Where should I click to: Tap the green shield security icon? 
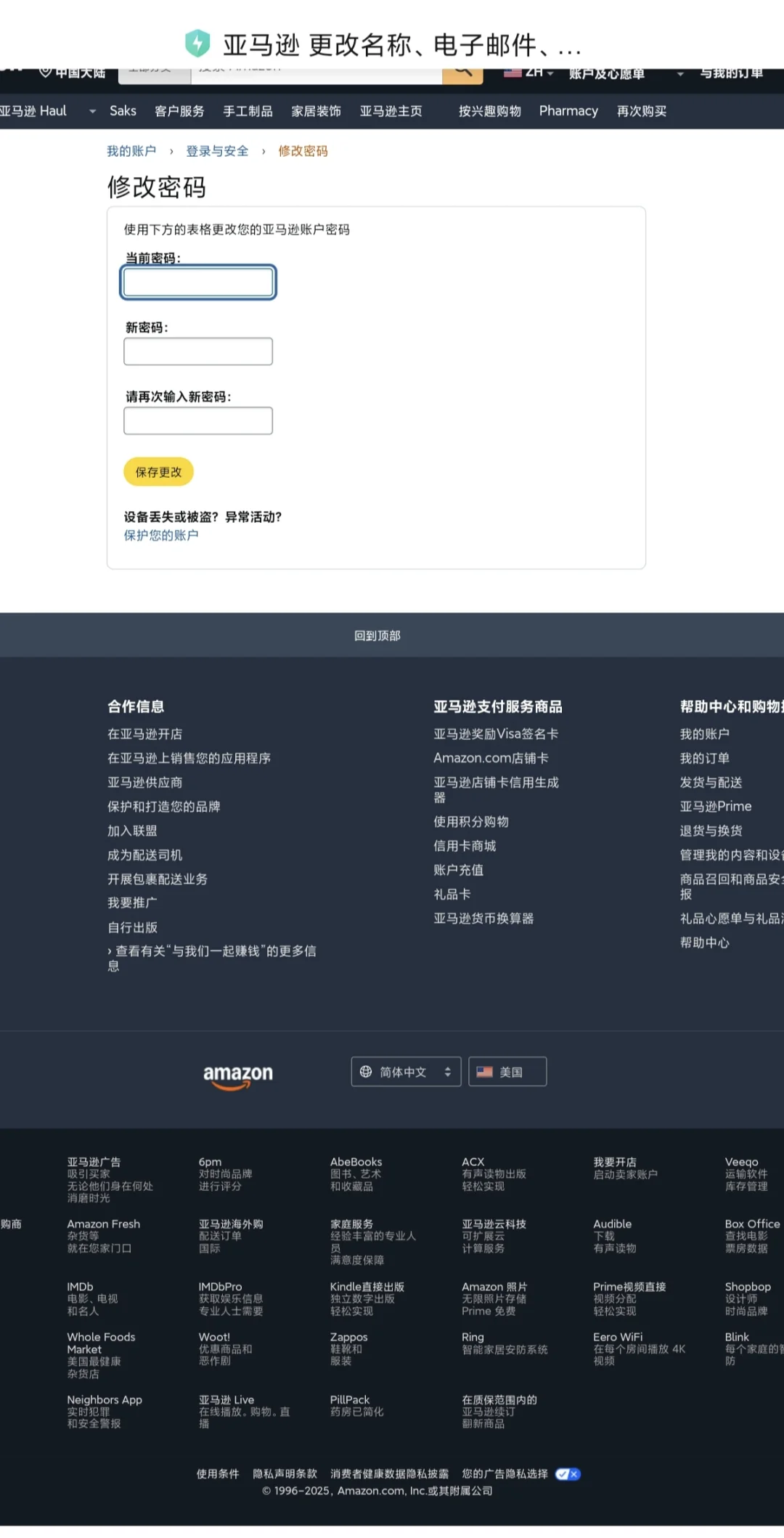tap(197, 44)
